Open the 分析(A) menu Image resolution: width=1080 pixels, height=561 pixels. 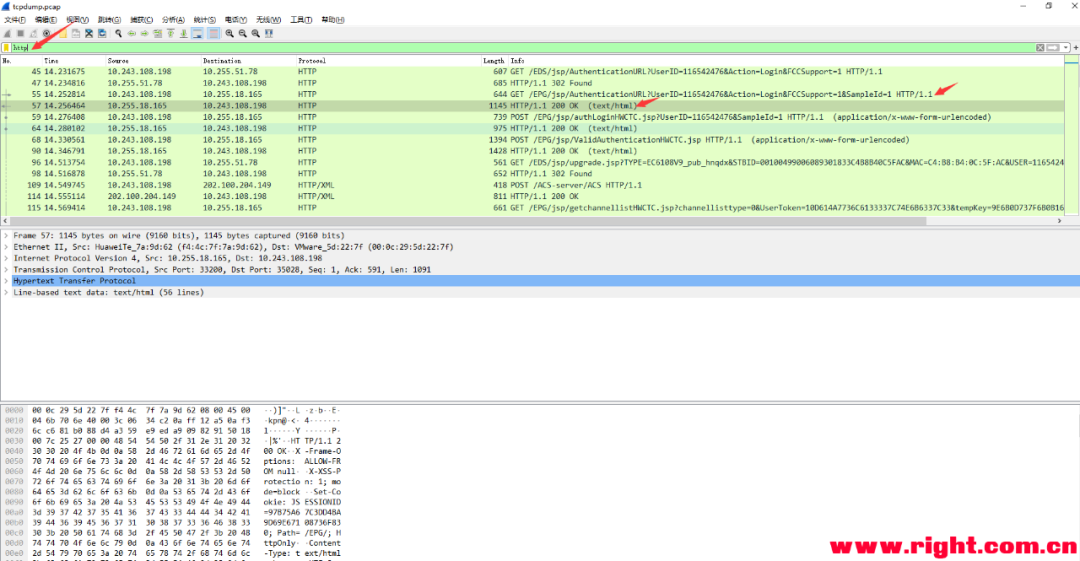pos(173,20)
